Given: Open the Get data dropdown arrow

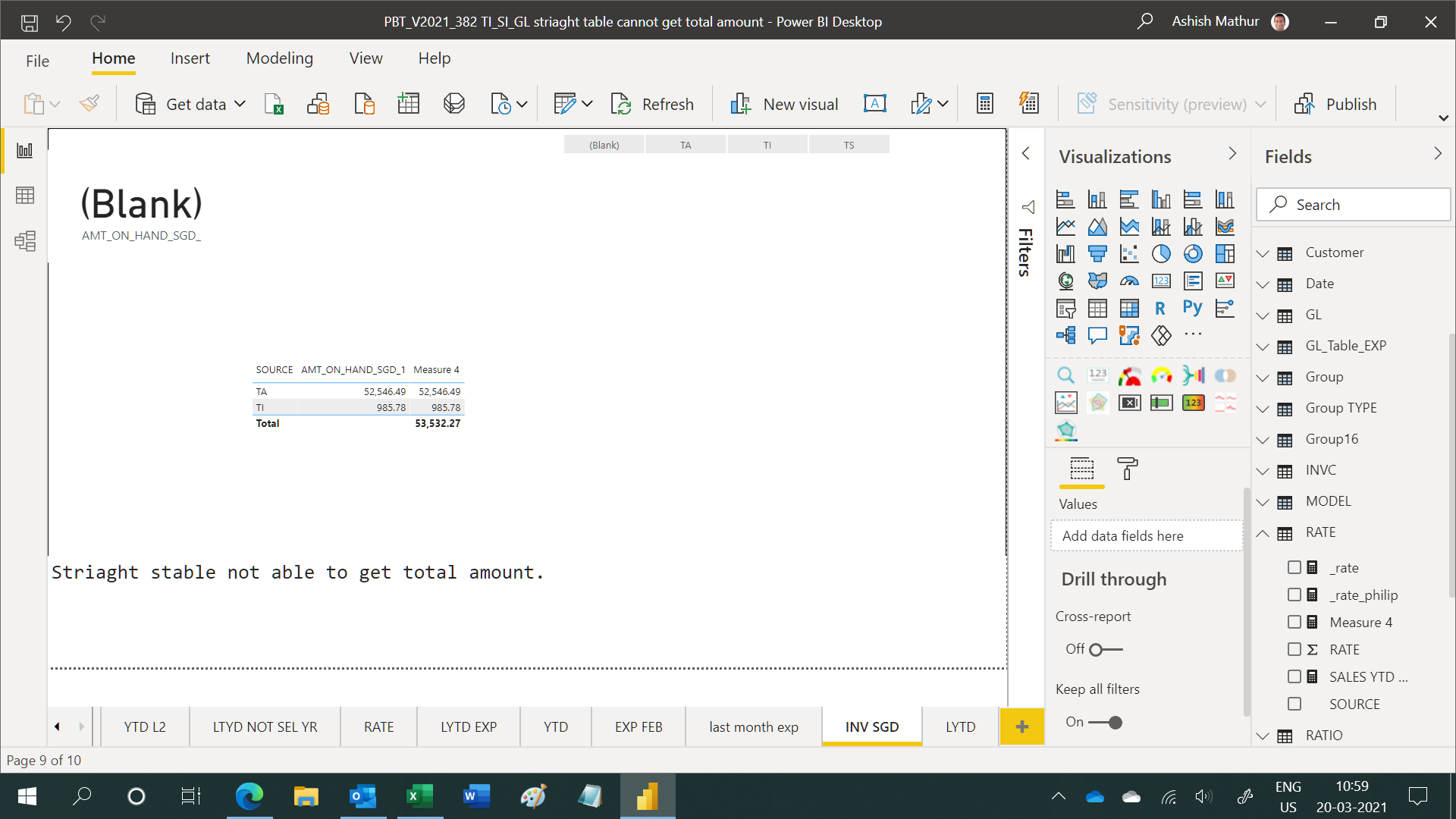Looking at the screenshot, I should pyautogui.click(x=240, y=104).
